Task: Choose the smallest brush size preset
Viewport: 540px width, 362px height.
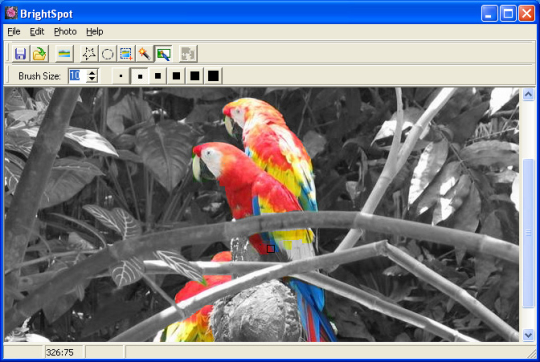Action: click(121, 76)
